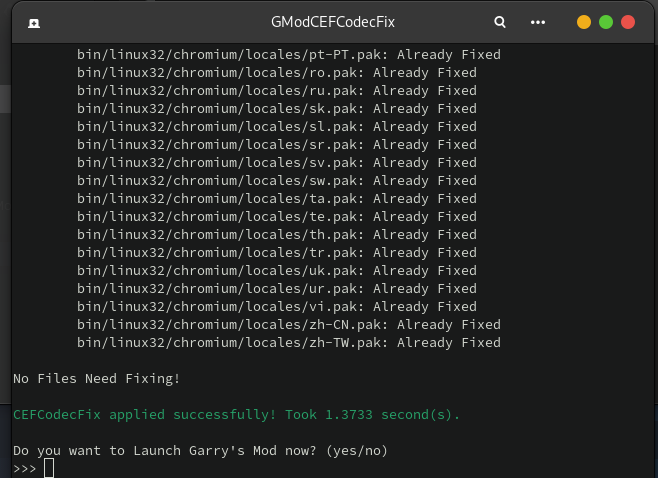Open the terminal search icon
The height and width of the screenshot is (478, 658).
(500, 22)
